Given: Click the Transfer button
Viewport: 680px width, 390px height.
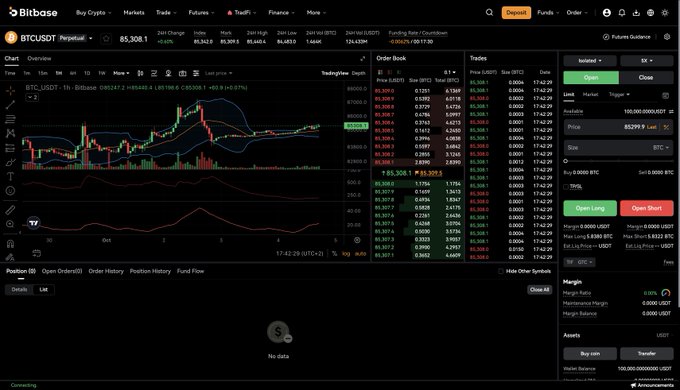Looking at the screenshot, I should [x=647, y=354].
